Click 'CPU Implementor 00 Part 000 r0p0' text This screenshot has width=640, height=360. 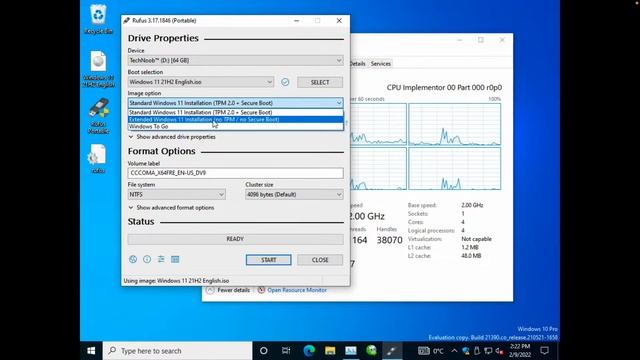(444, 87)
